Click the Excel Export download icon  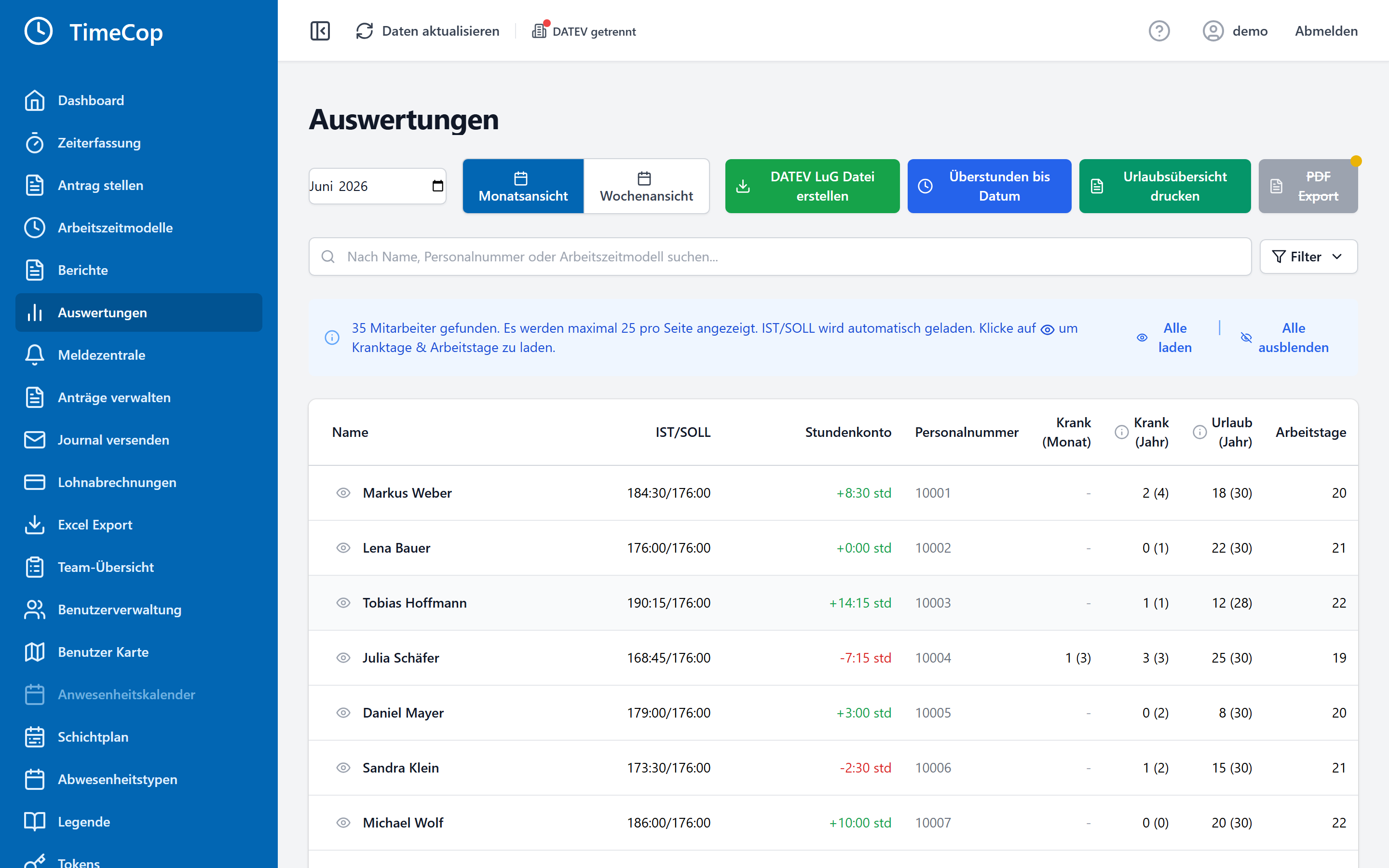34,525
